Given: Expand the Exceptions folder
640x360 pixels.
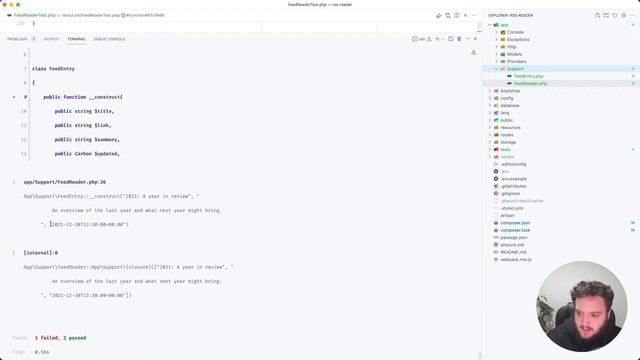Looking at the screenshot, I should [497, 40].
